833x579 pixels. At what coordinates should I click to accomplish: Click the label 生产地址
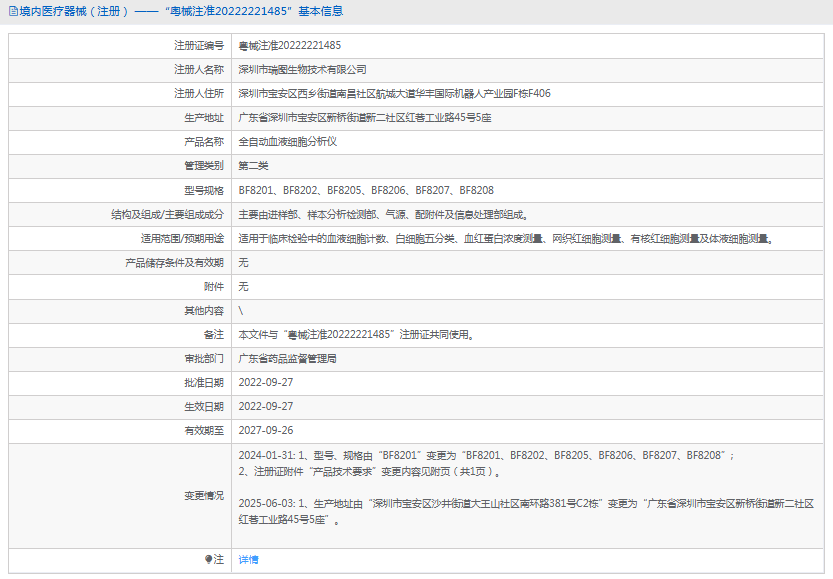pyautogui.click(x=204, y=118)
